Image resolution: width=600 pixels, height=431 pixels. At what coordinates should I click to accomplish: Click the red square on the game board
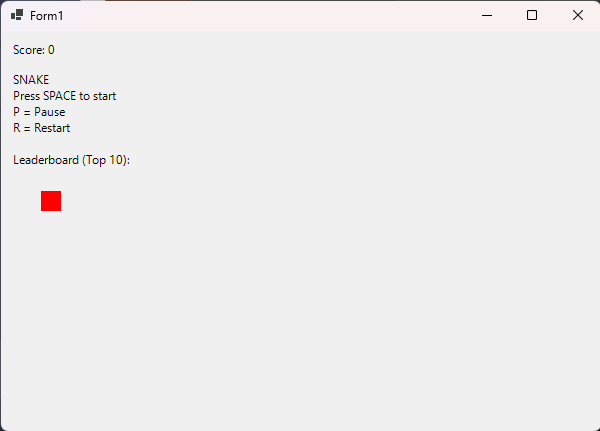pos(51,201)
